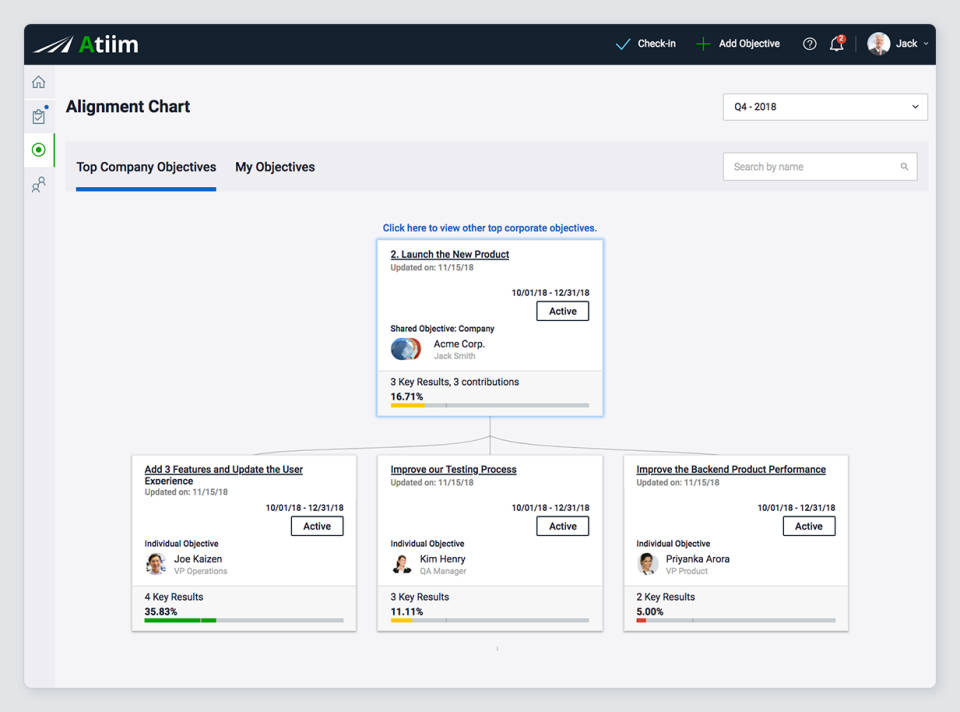Select the Top Company Objectives tab
960x712 pixels.
(x=146, y=167)
